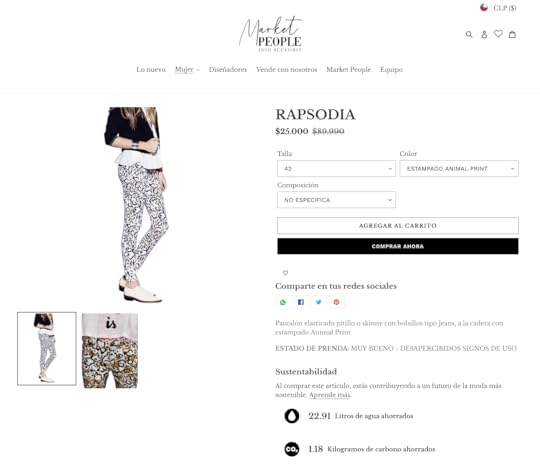Open the CLP currency selector
The height and width of the screenshot is (469, 540).
coord(498,8)
